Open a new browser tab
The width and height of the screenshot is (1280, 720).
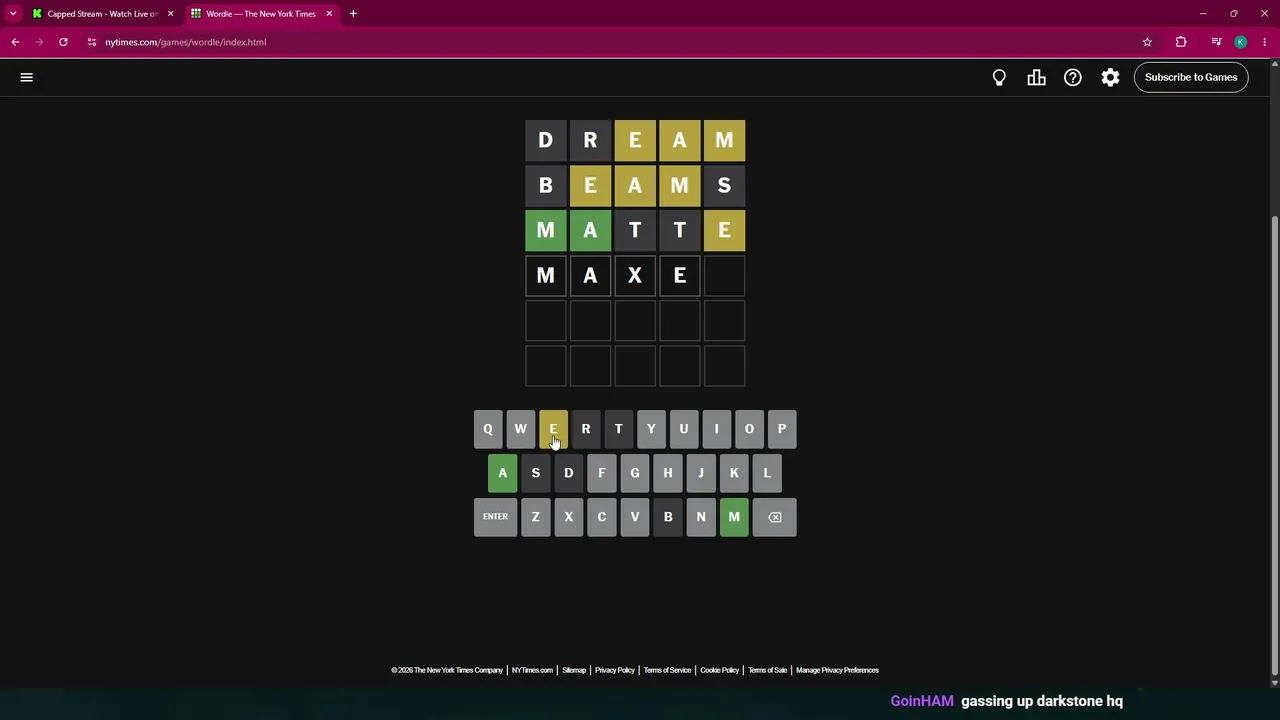click(353, 14)
